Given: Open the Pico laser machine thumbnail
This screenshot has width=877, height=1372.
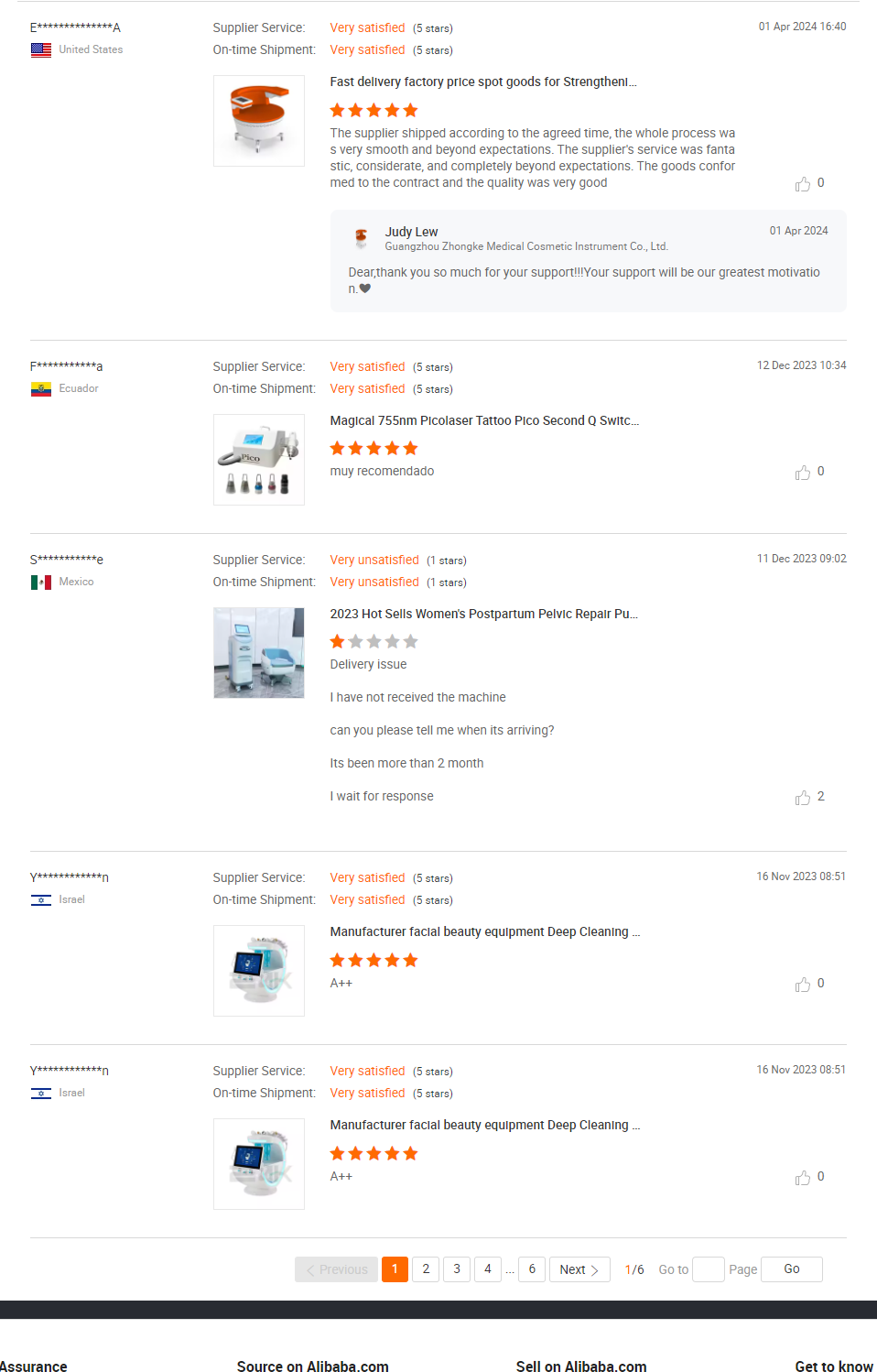Looking at the screenshot, I should click(259, 460).
